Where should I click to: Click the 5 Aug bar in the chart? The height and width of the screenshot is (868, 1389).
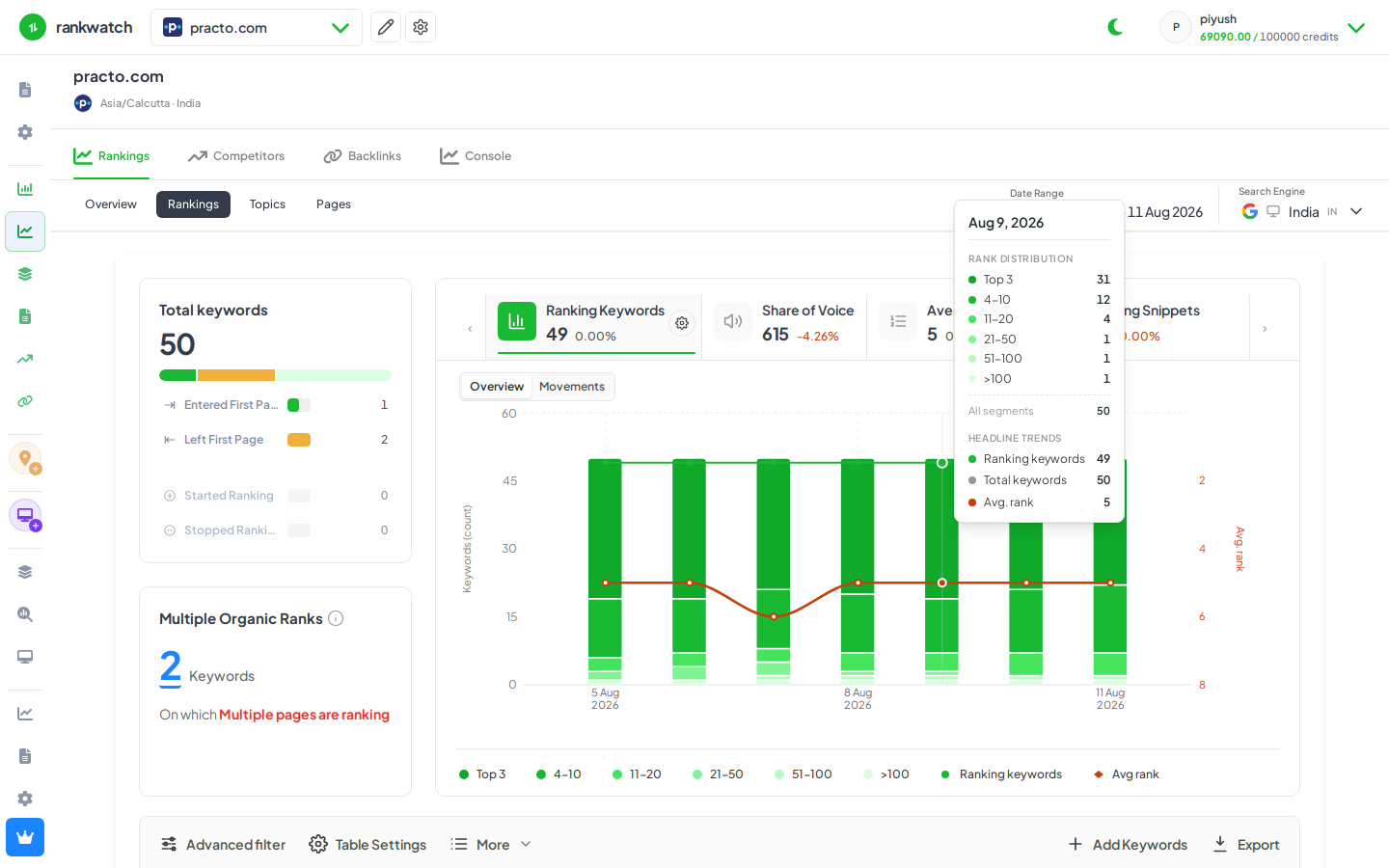pyautogui.click(x=605, y=570)
